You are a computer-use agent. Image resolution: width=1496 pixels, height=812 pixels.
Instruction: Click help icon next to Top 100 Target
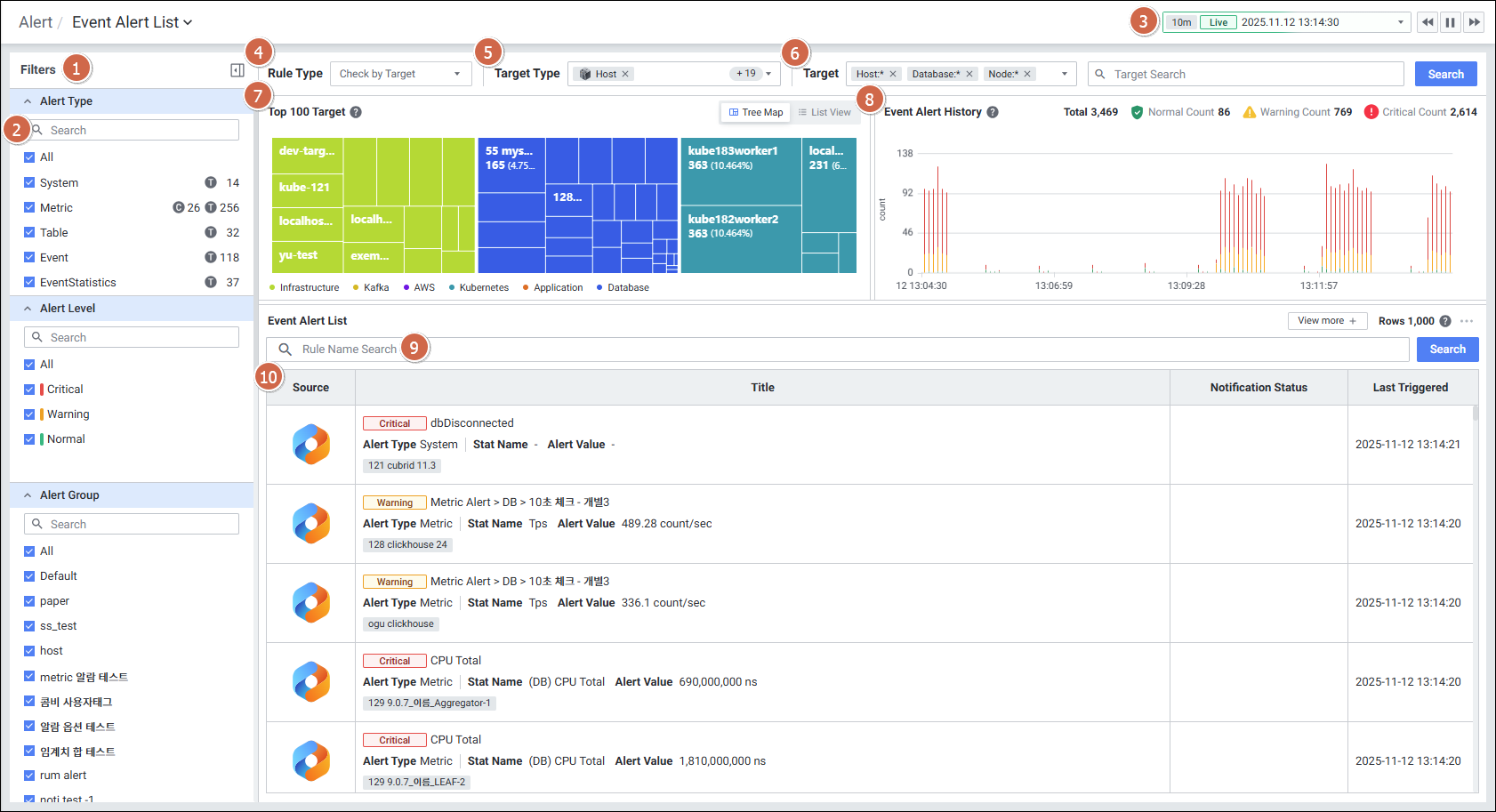point(356,112)
